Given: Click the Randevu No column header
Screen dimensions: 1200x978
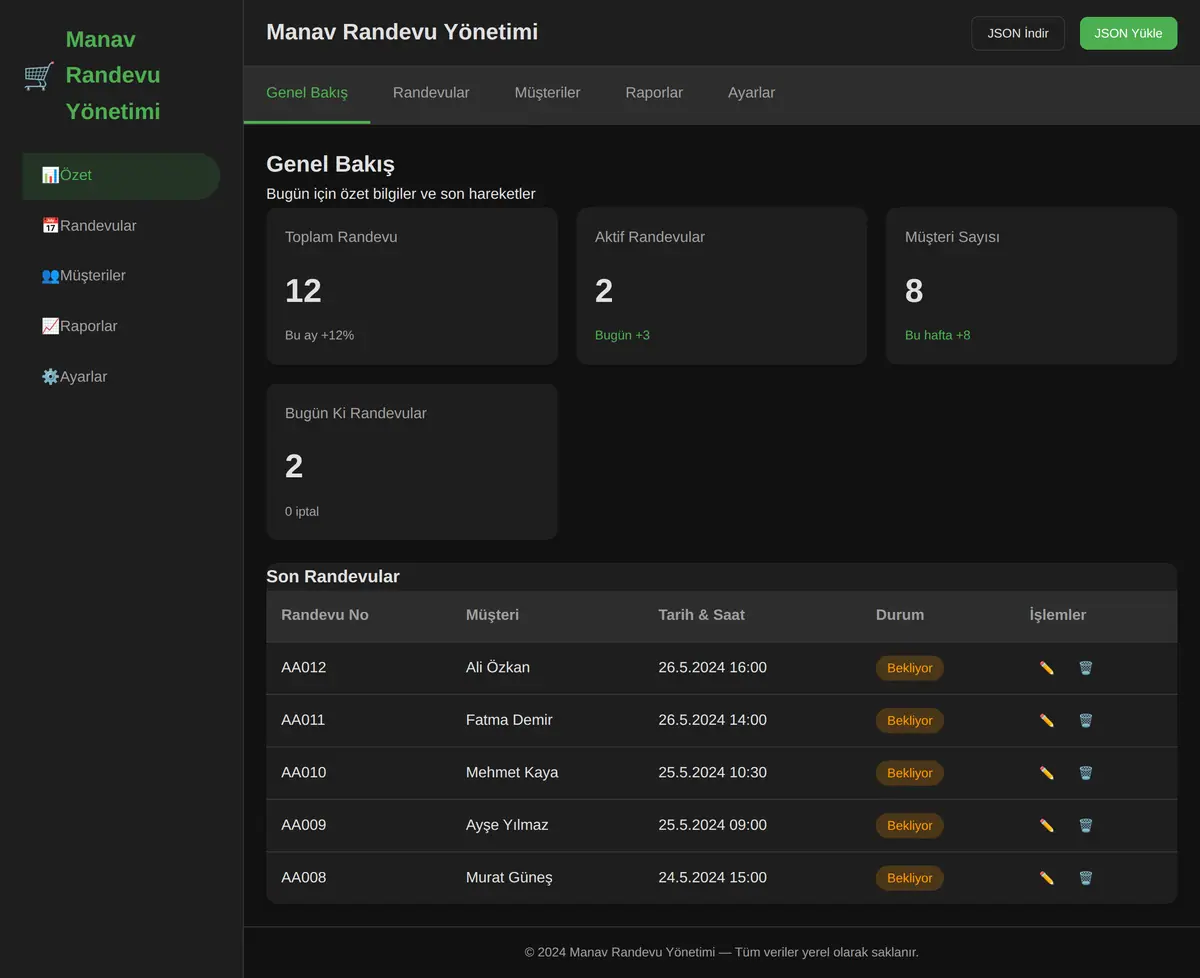Looking at the screenshot, I should (325, 615).
